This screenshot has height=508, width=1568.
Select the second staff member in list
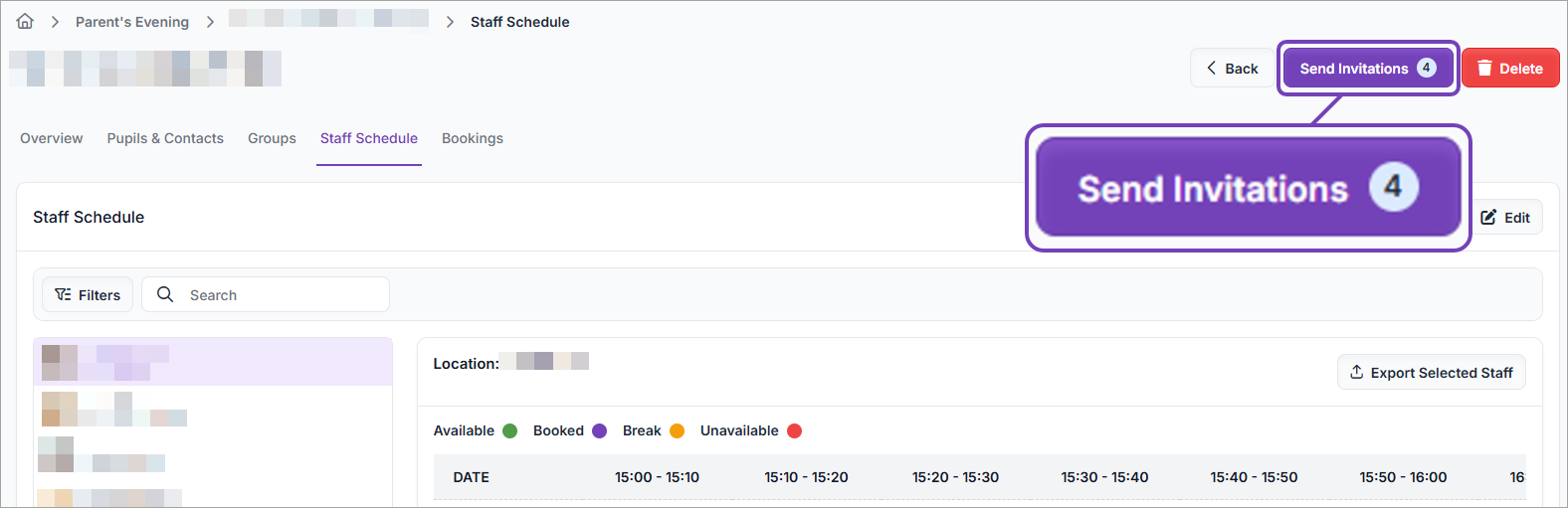(x=213, y=409)
